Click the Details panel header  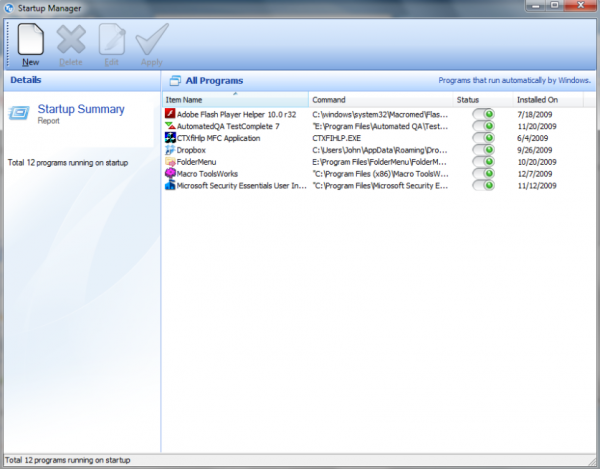[x=82, y=80]
